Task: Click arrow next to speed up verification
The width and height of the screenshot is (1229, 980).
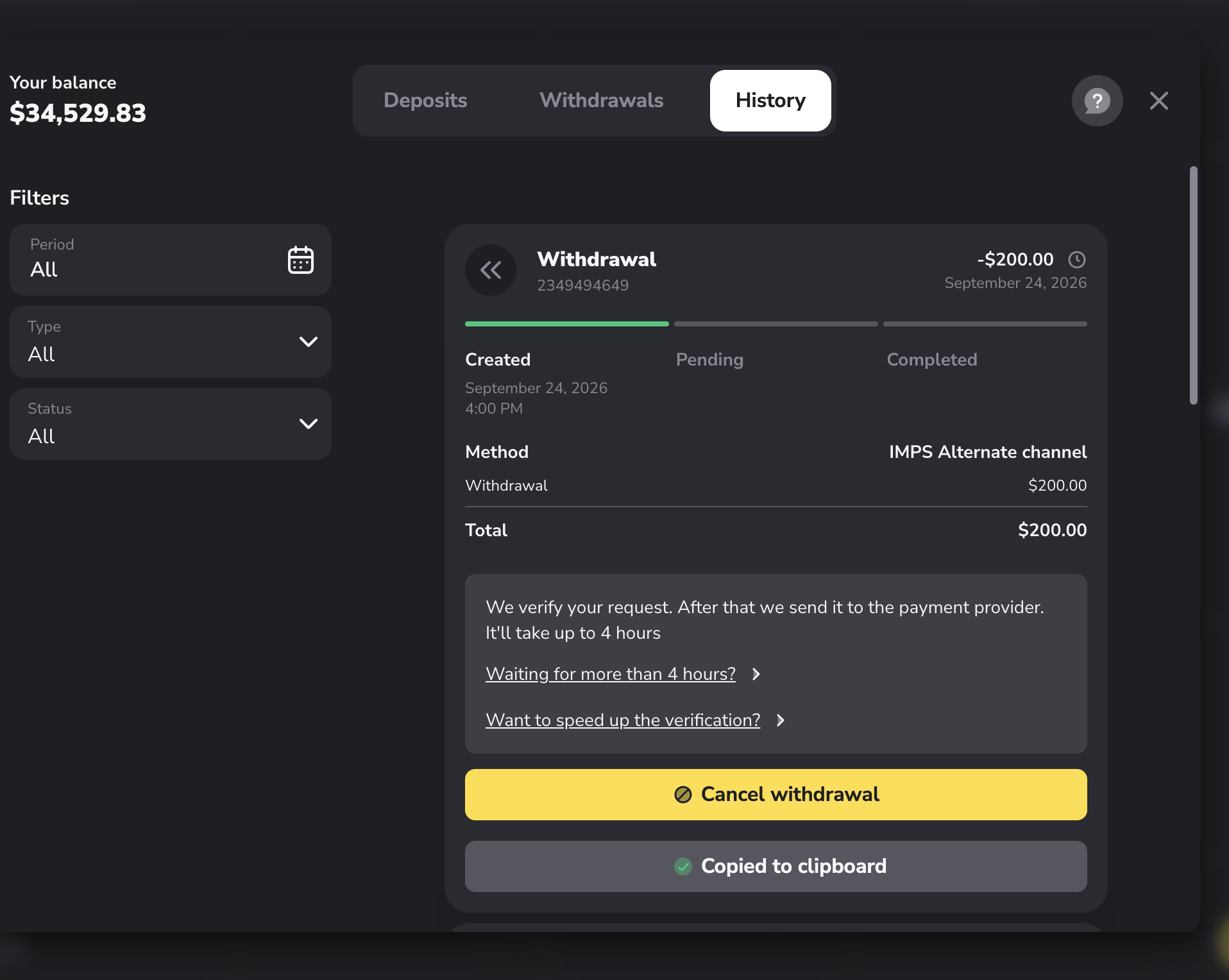Action: pos(781,720)
